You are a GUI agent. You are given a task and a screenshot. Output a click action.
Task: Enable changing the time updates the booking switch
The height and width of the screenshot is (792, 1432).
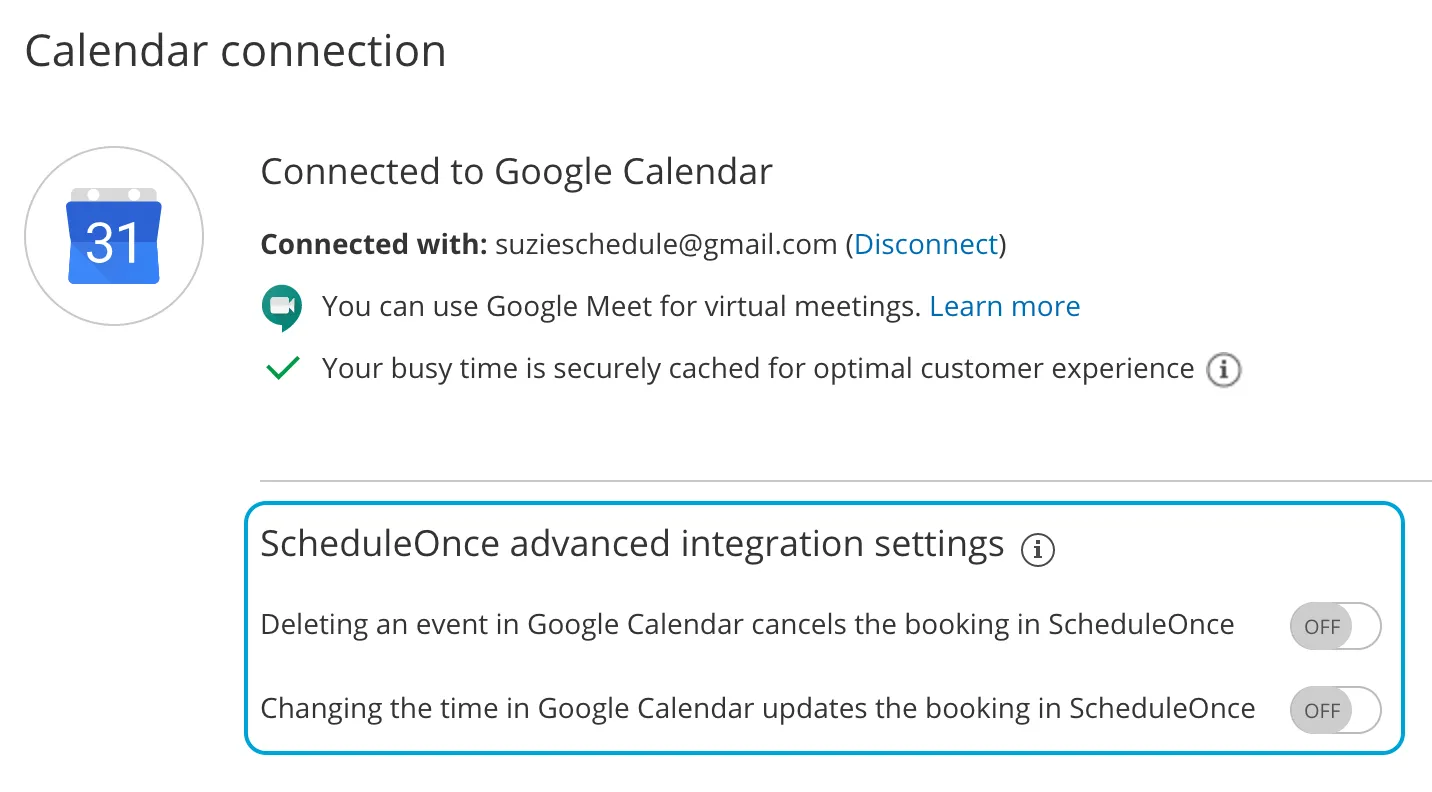coord(1335,710)
